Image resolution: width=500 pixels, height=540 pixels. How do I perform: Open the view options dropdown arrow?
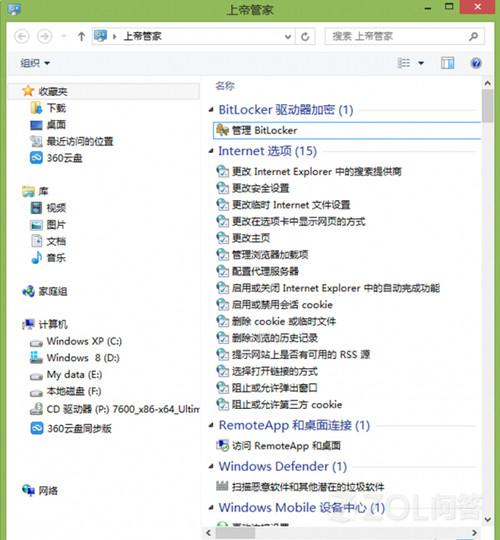(x=421, y=63)
